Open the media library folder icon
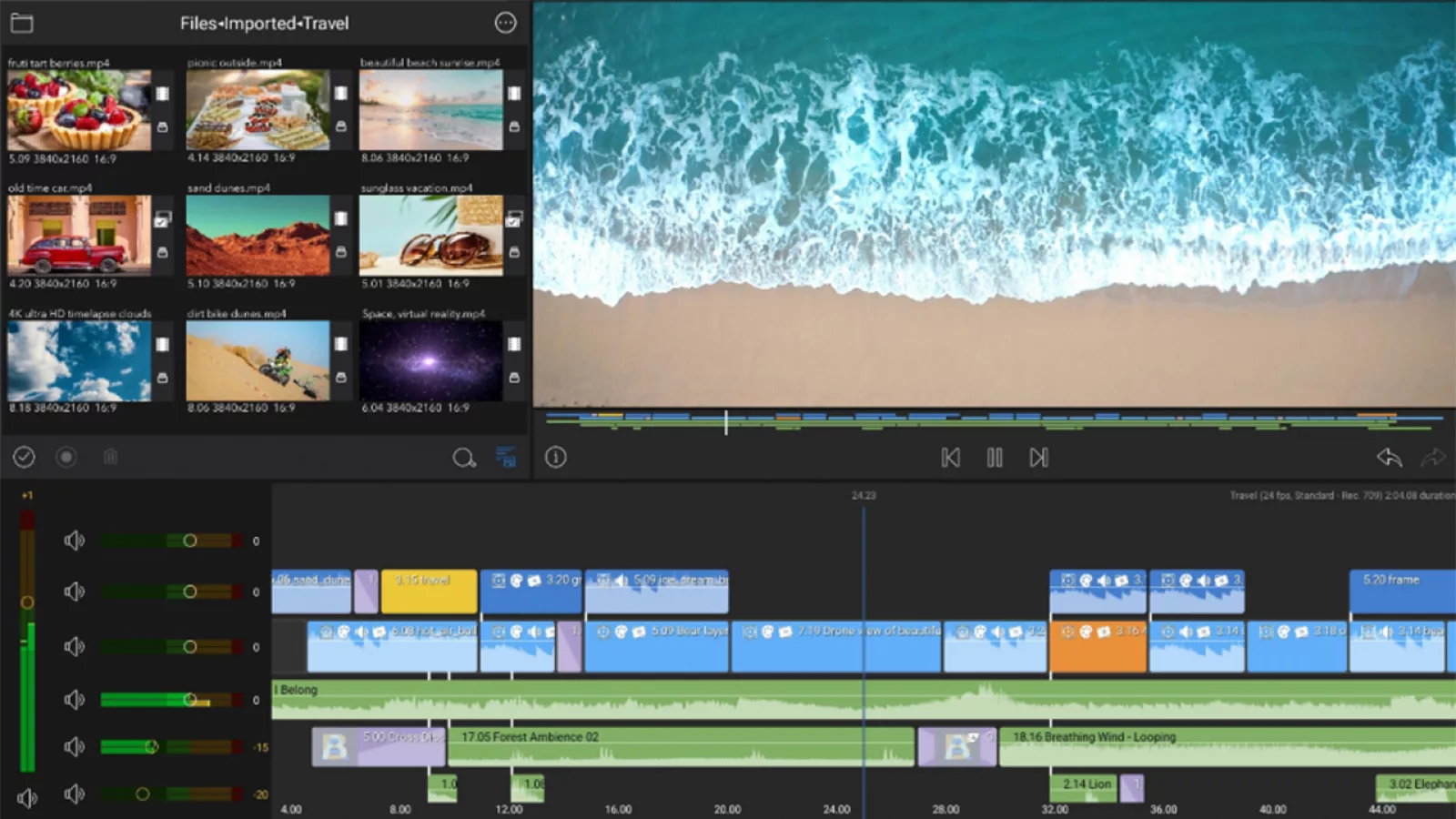Screen dimensions: 1456x819 [x=22, y=24]
